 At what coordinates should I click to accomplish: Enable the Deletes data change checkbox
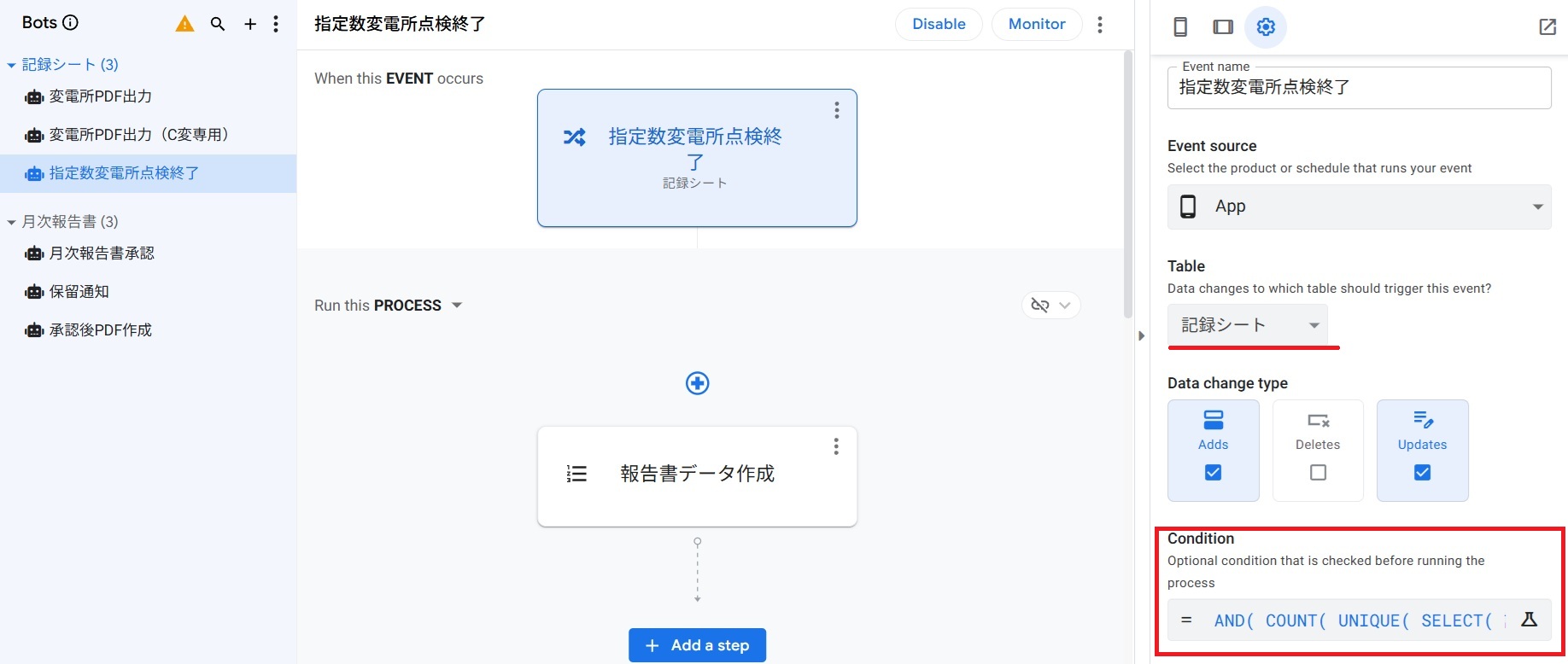[x=1318, y=472]
